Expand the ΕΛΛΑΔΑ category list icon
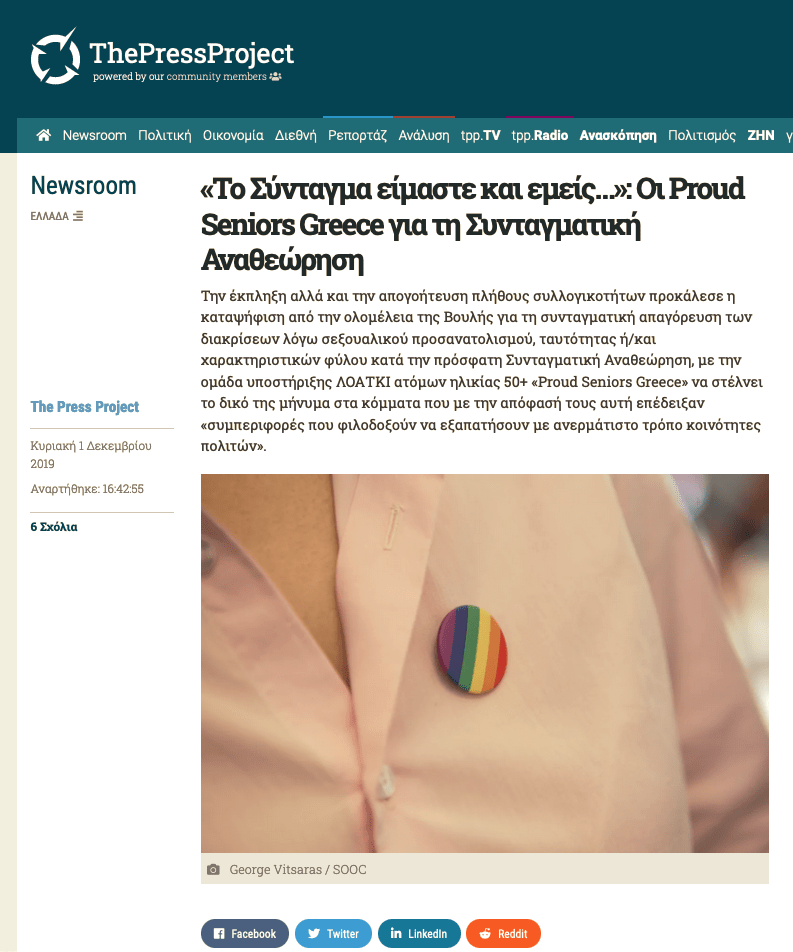This screenshot has width=793, height=952. [78, 216]
